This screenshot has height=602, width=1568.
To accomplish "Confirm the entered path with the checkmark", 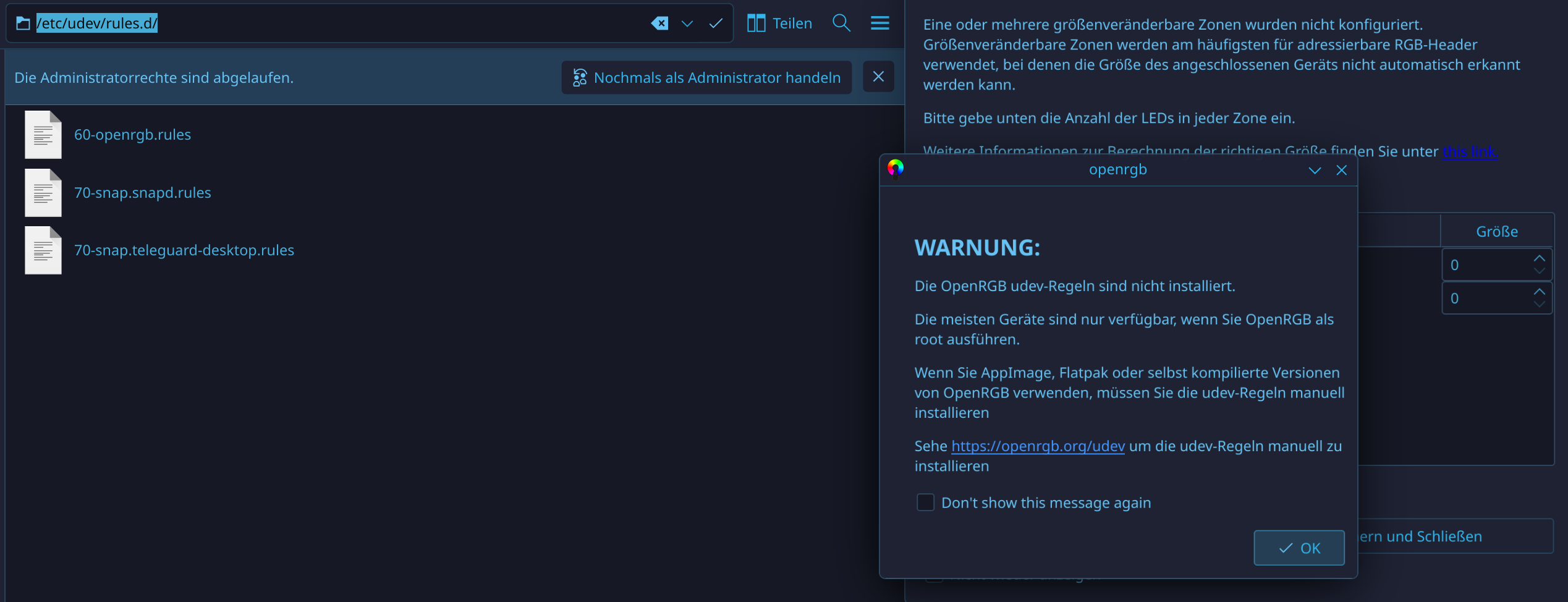I will (x=716, y=23).
